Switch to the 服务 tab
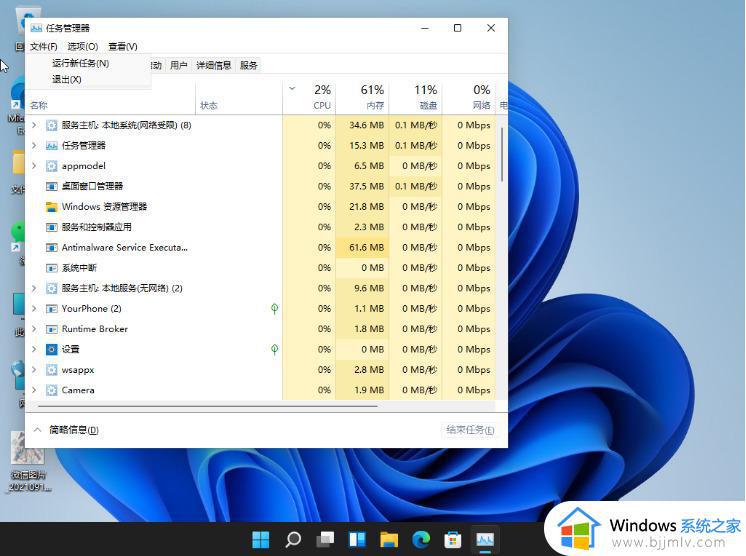This screenshot has width=746, height=556. click(x=248, y=65)
